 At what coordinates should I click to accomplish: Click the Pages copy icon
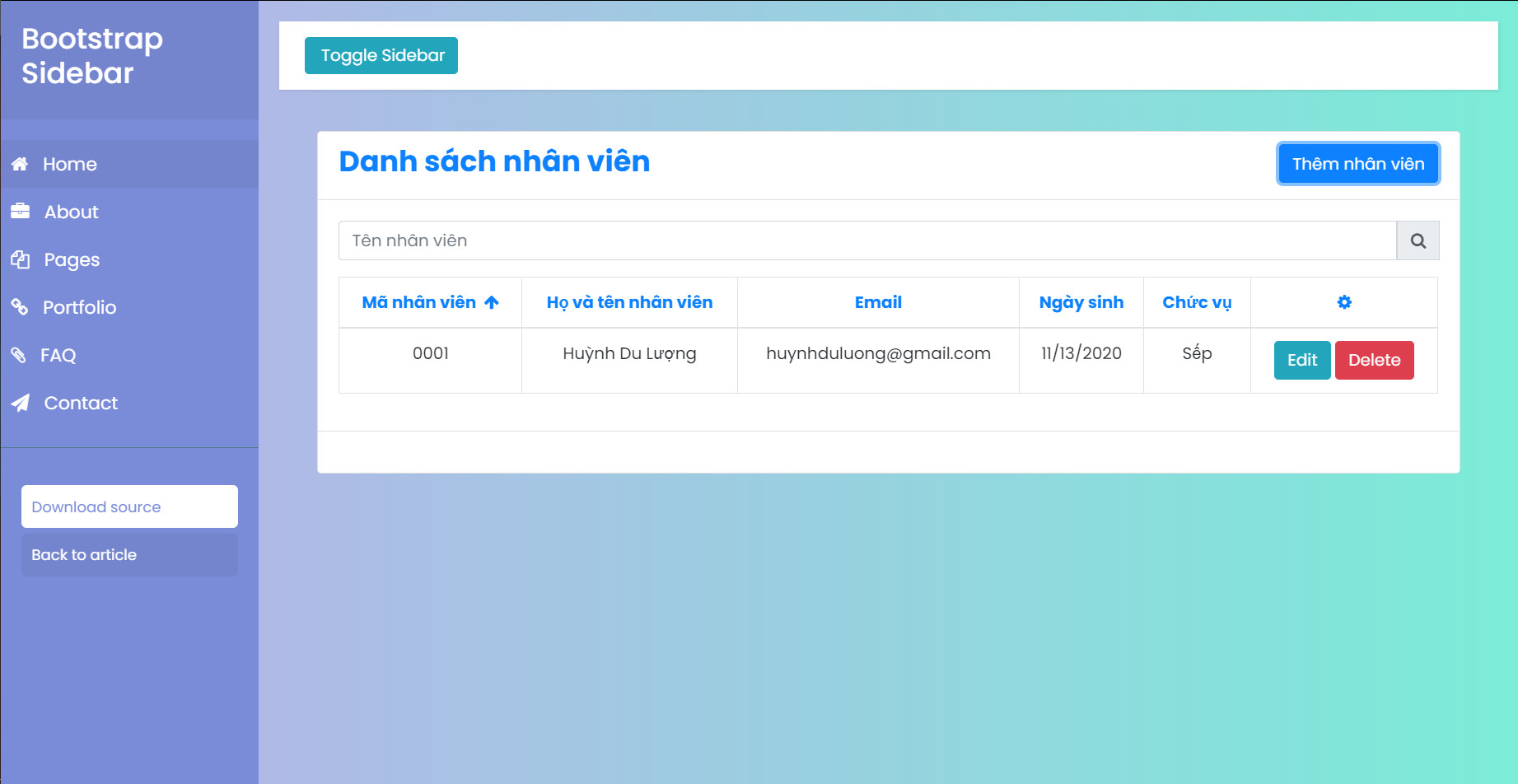click(x=20, y=259)
